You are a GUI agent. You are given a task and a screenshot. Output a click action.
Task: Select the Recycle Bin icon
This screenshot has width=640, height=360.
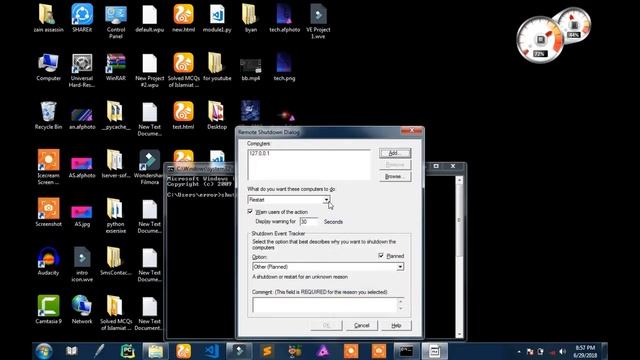pos(49,115)
